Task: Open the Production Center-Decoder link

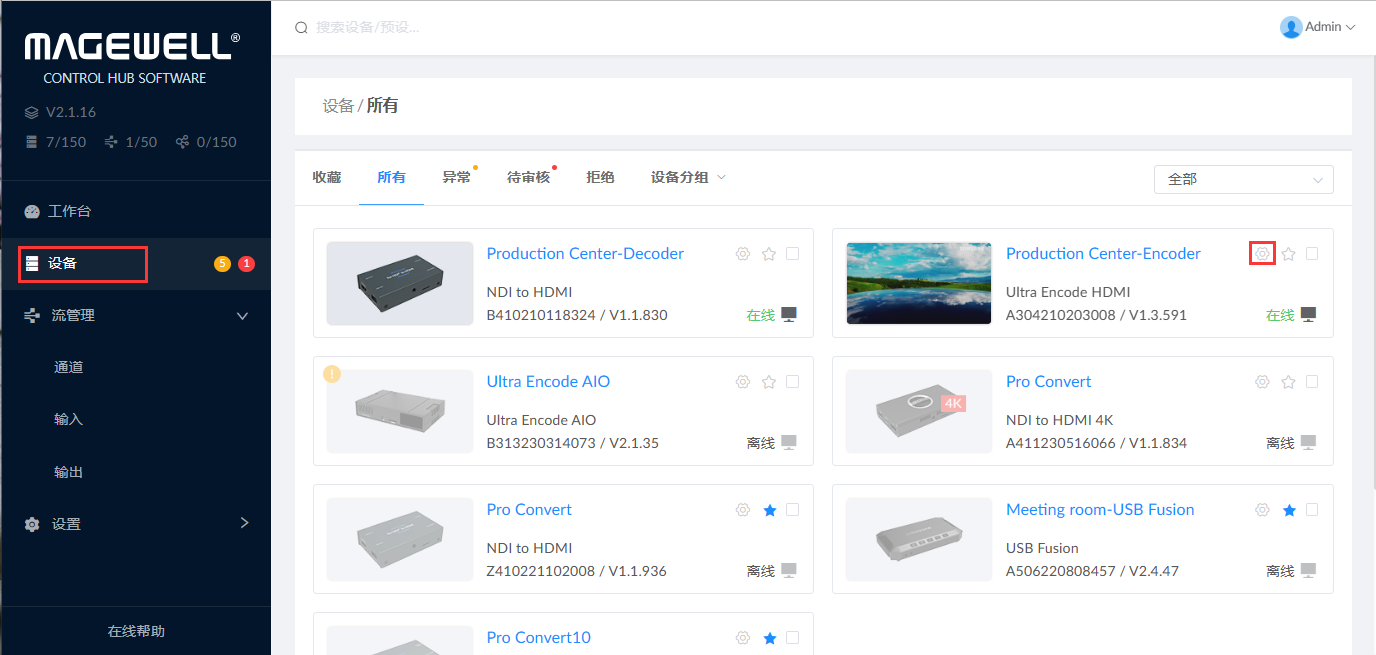Action: (x=585, y=254)
